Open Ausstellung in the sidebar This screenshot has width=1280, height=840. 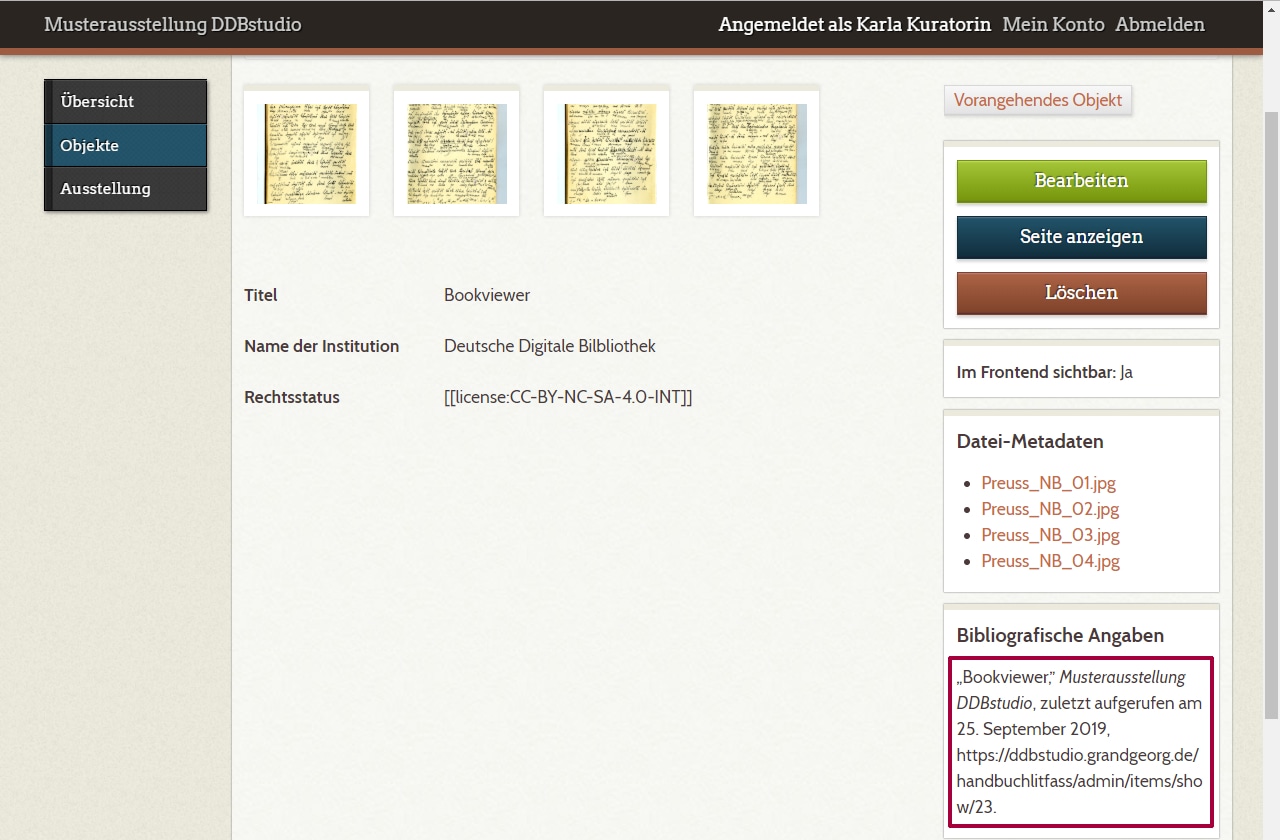point(126,189)
